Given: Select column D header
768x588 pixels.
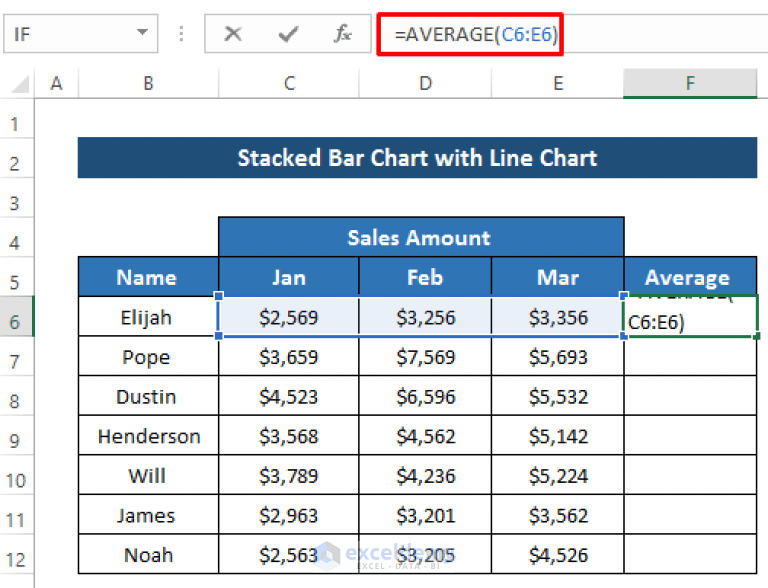Looking at the screenshot, I should (x=425, y=83).
